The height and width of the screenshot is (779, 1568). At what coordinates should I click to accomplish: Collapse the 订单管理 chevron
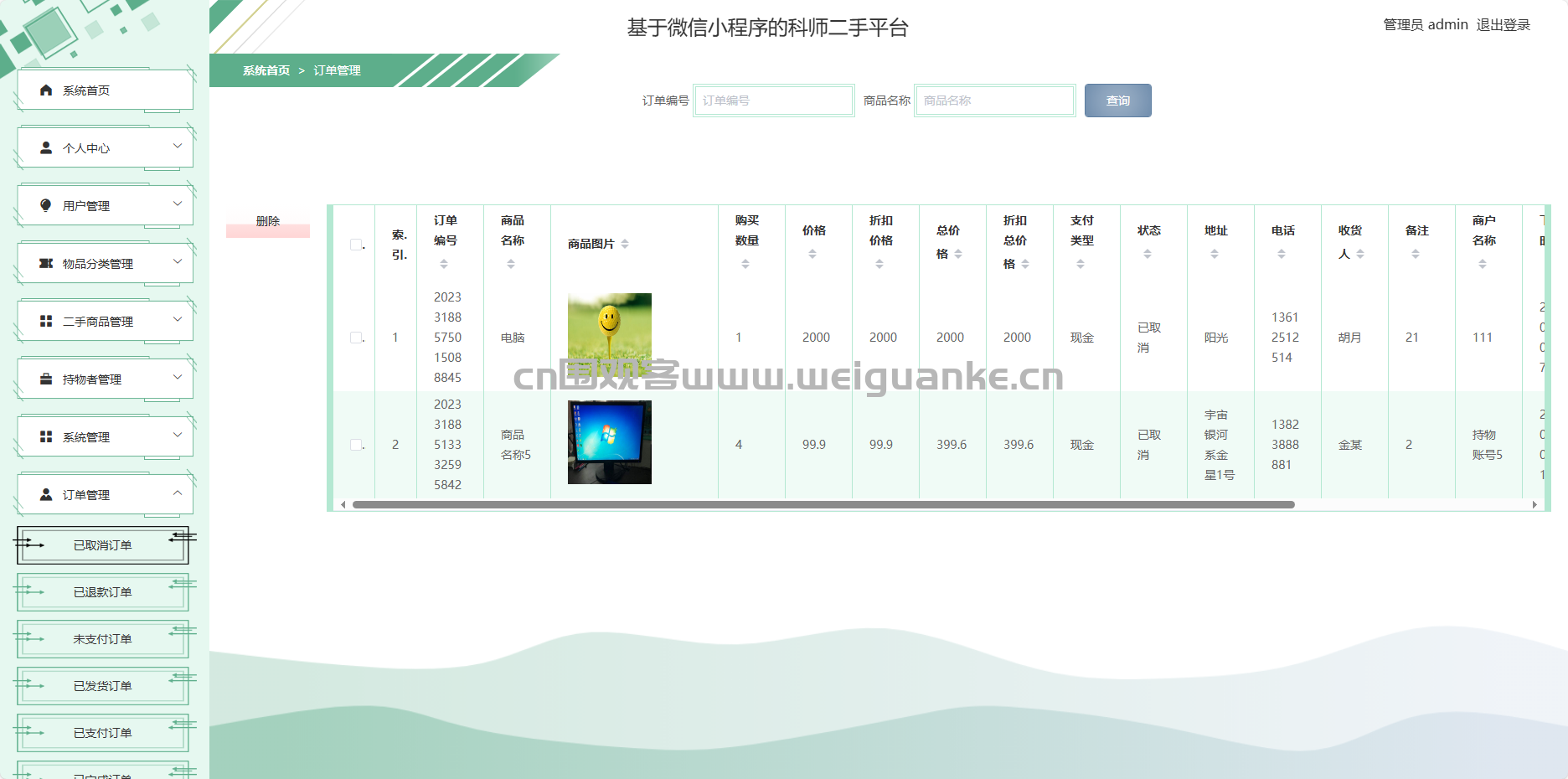point(178,493)
